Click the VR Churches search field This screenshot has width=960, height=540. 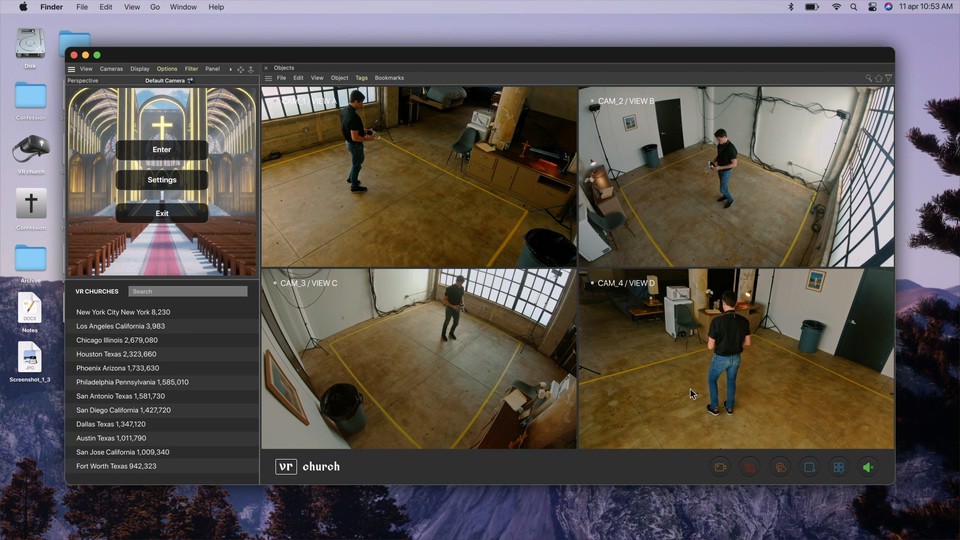tap(188, 291)
